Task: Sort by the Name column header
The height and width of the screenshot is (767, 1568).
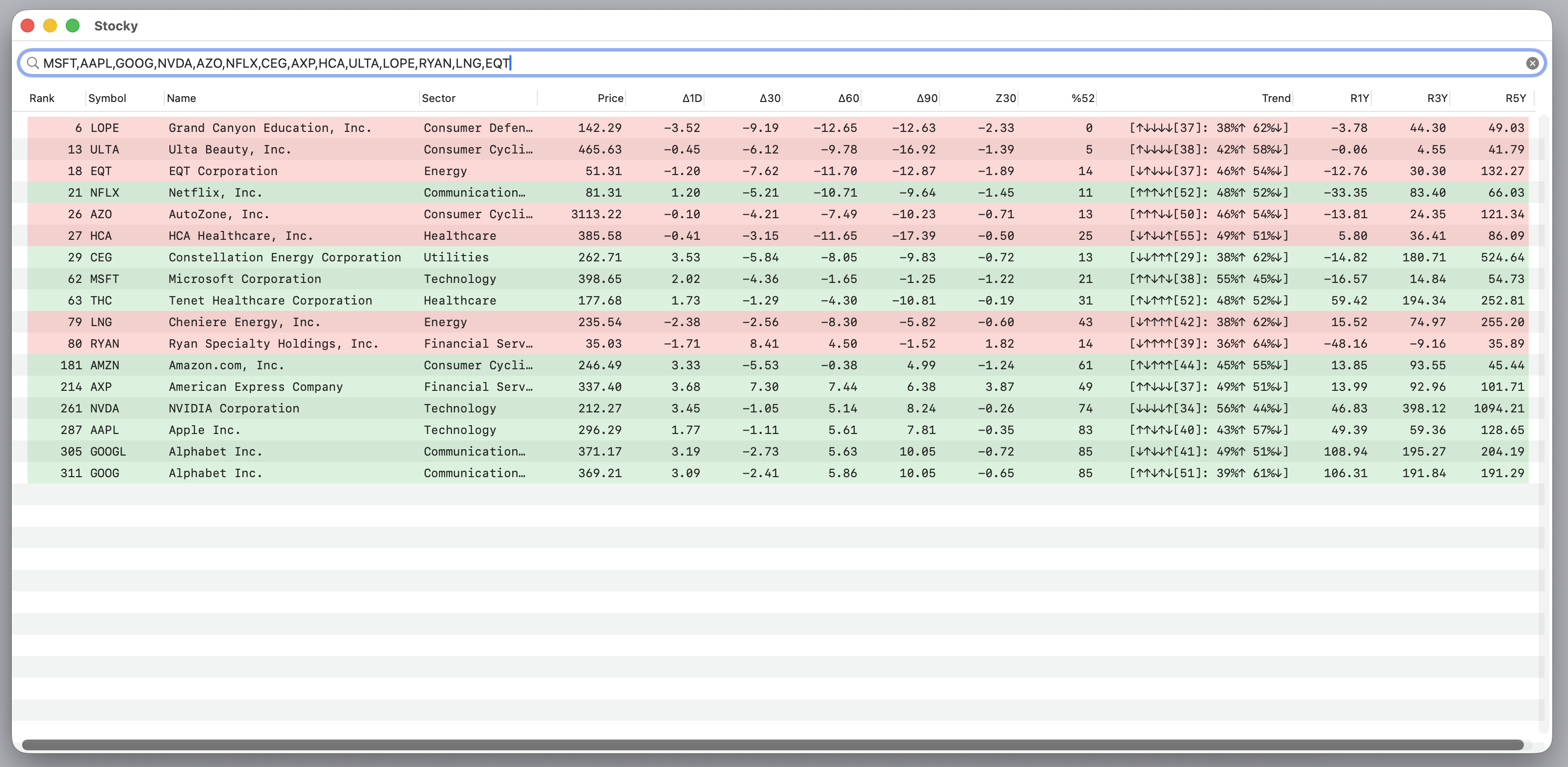Action: pos(182,98)
